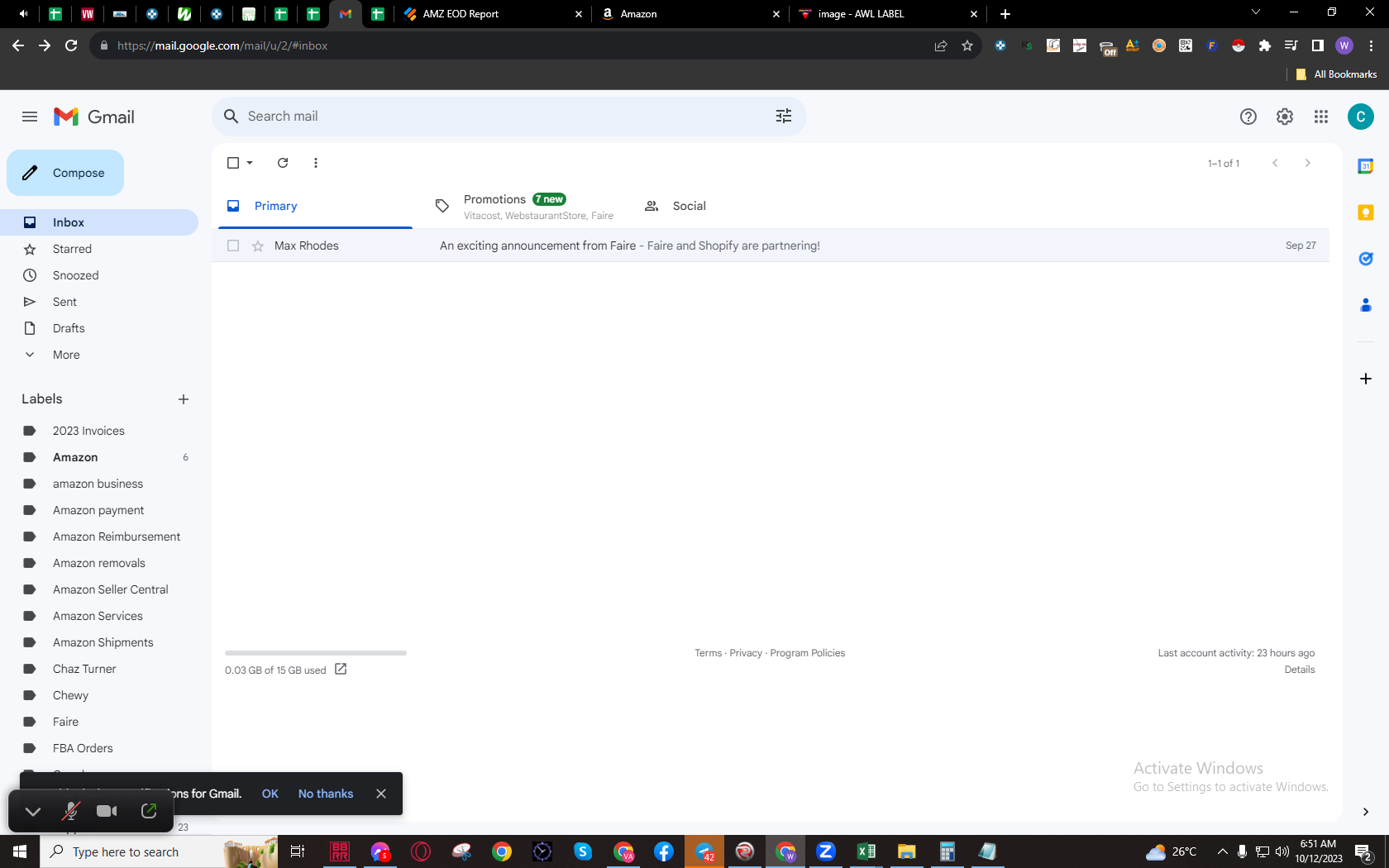This screenshot has height=868, width=1389.
Task: Open Snoozed folder
Action: coord(99,275)
